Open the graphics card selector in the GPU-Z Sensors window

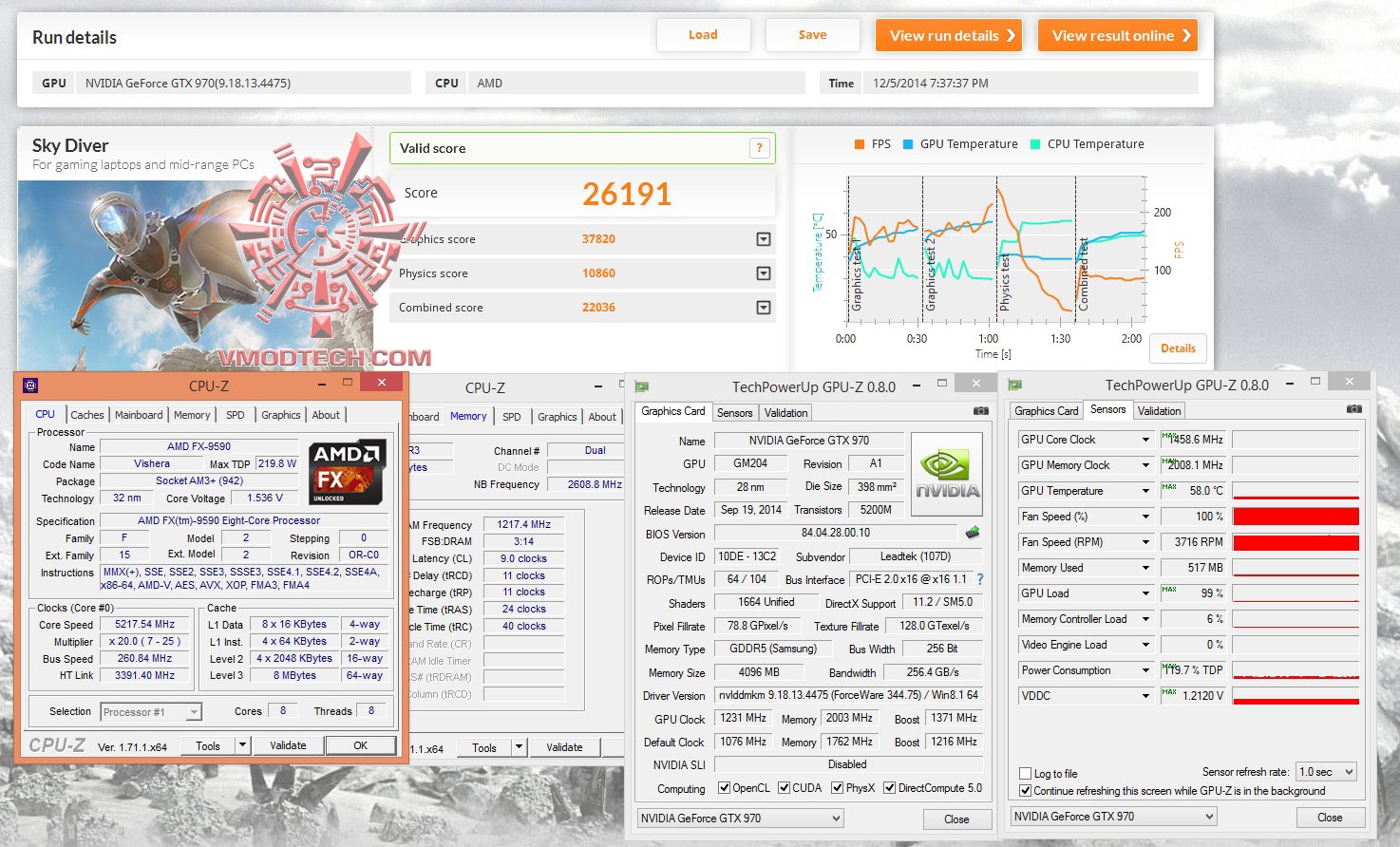click(1113, 816)
